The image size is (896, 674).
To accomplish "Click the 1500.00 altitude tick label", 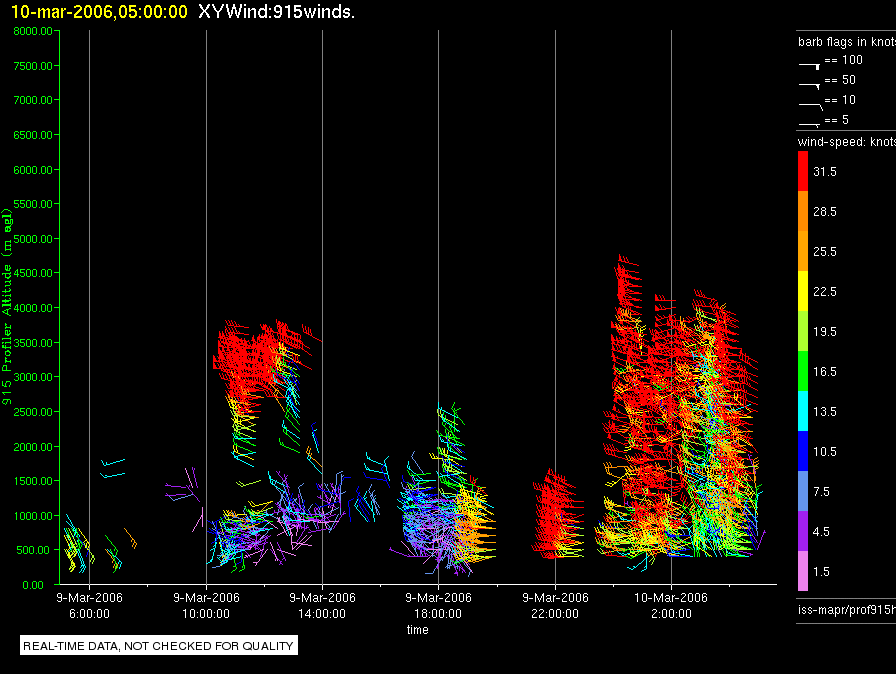I will click(33, 481).
